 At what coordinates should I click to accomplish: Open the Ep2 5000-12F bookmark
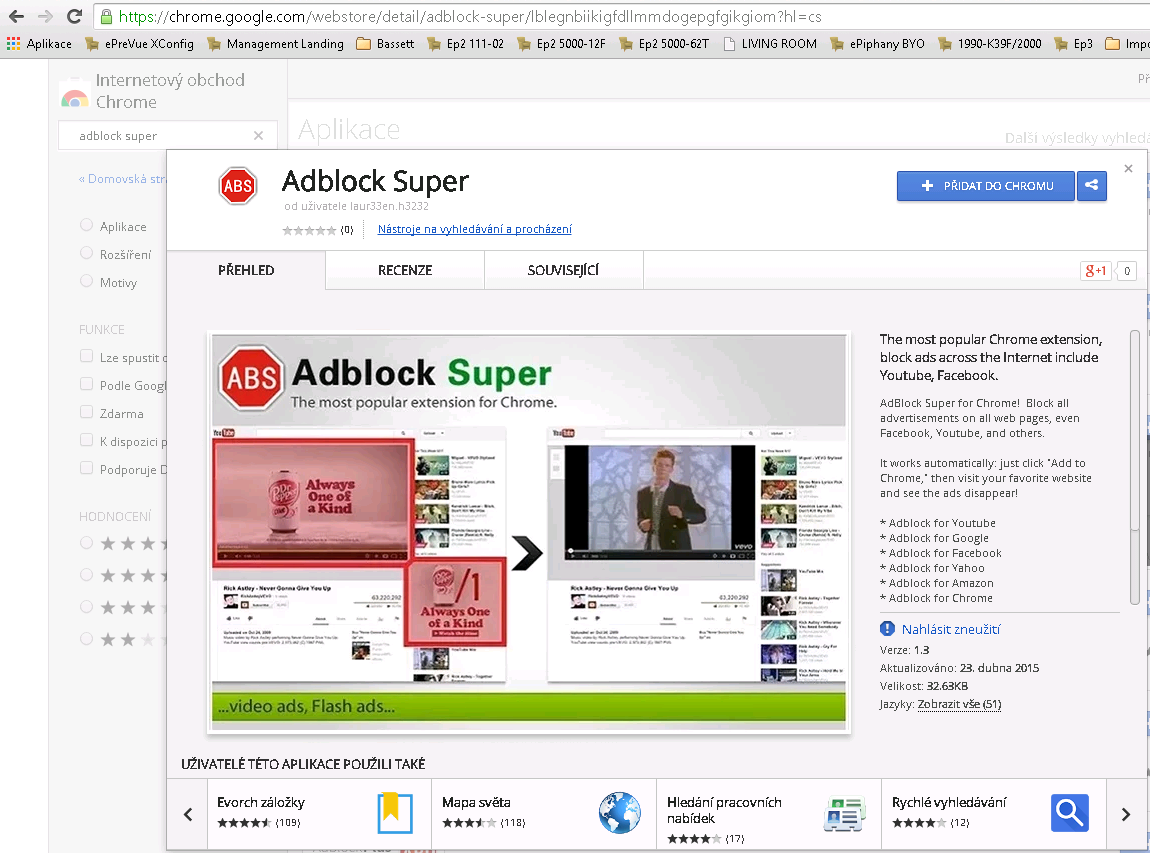(561, 44)
